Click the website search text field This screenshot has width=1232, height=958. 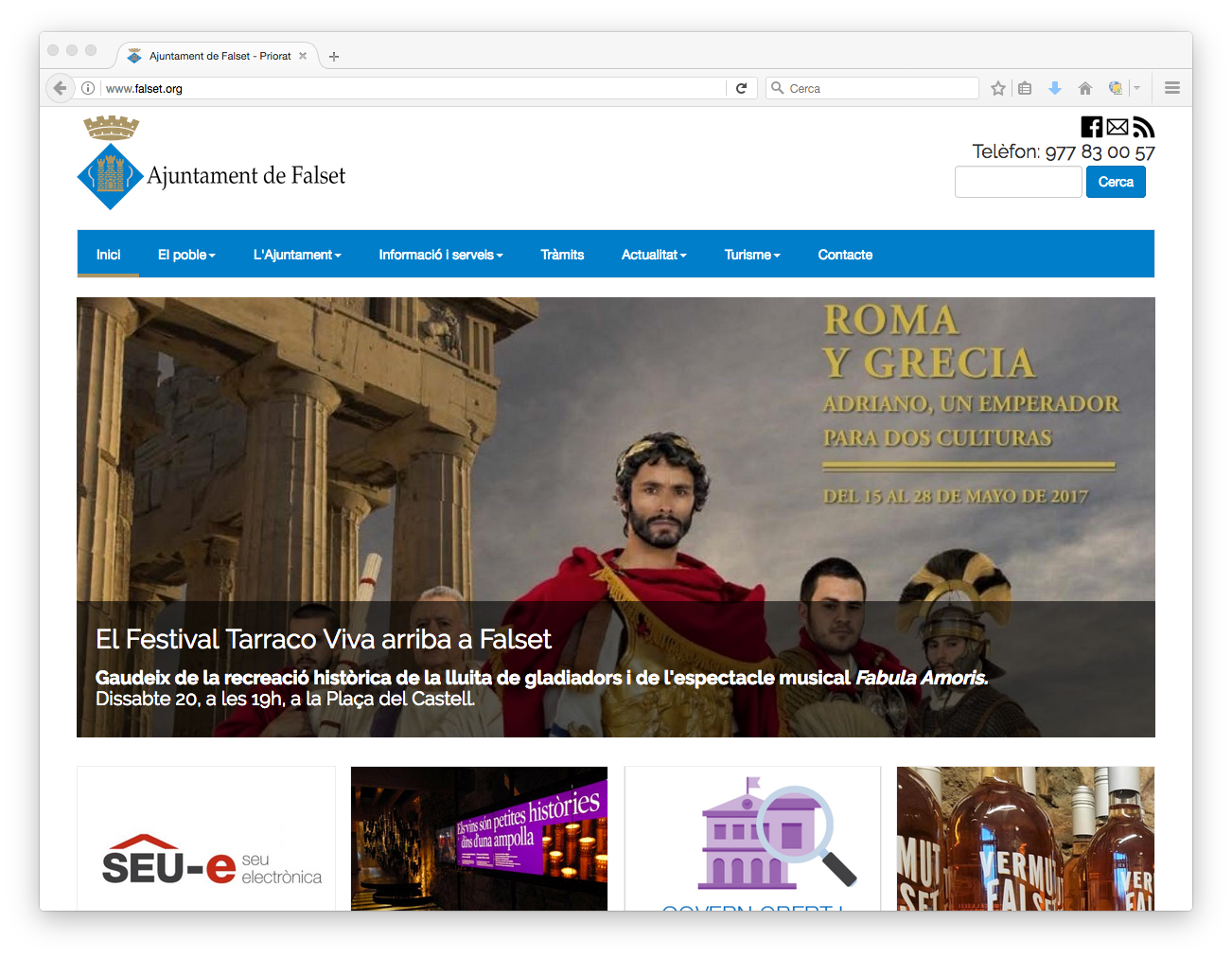coord(1018,182)
